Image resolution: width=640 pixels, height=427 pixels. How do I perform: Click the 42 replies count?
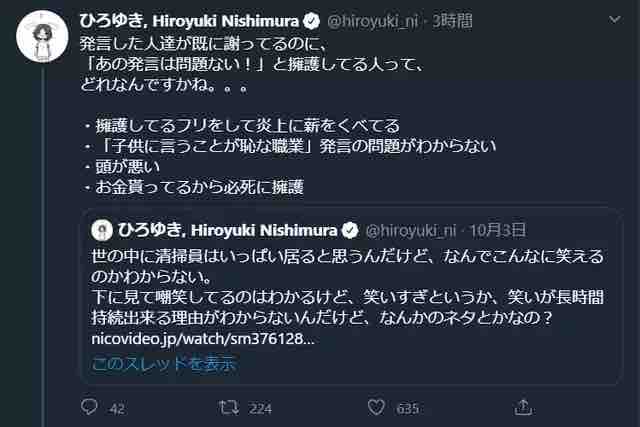pos(117,407)
